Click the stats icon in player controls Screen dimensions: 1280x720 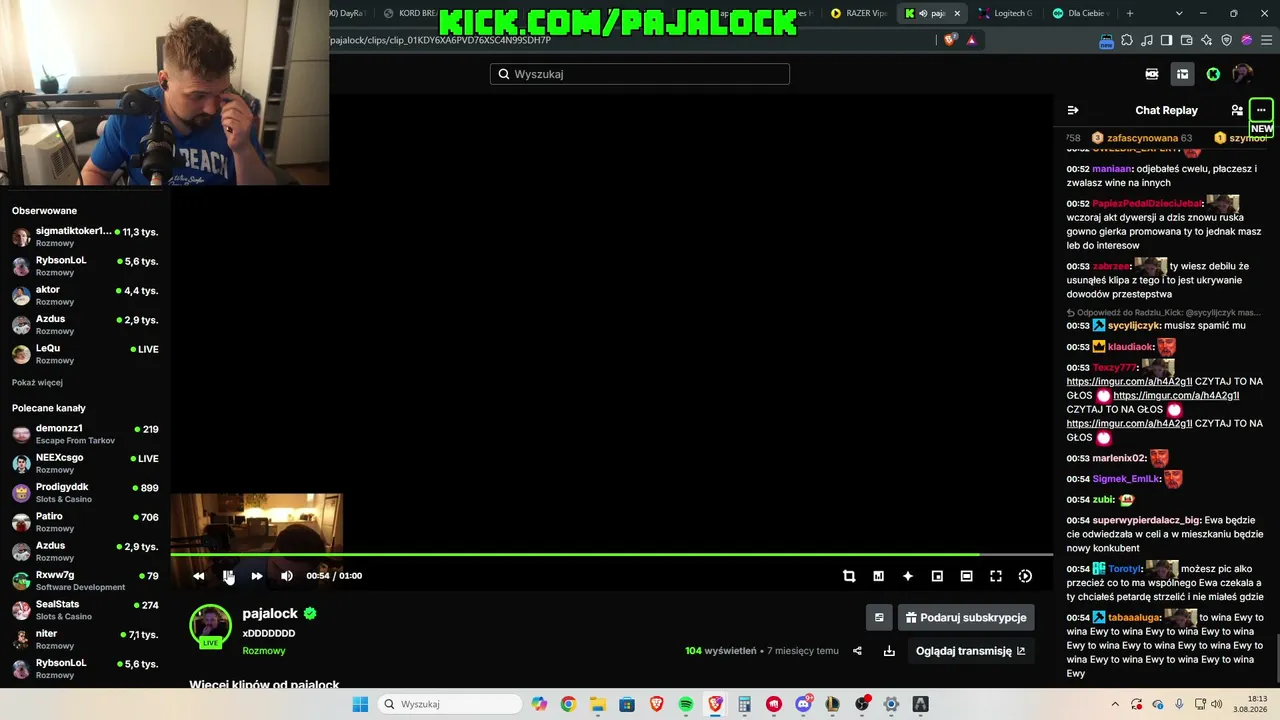click(878, 576)
